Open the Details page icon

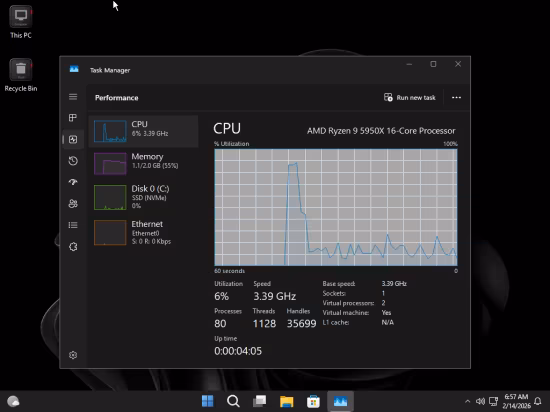73,225
